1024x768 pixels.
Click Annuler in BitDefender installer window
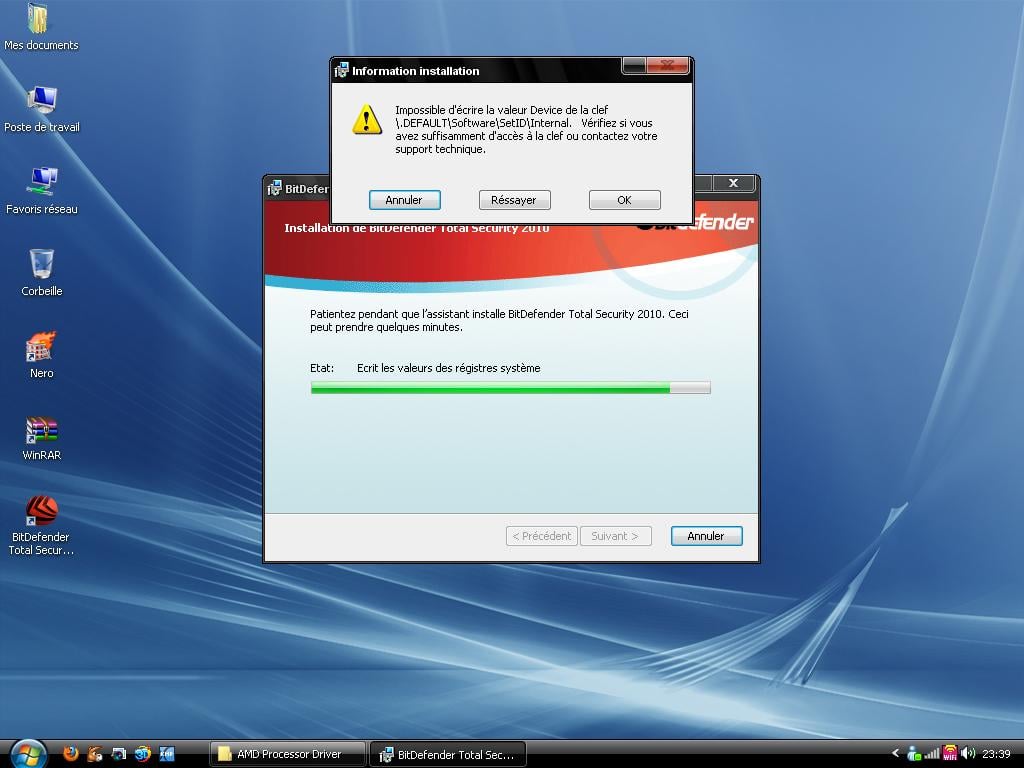coord(706,536)
